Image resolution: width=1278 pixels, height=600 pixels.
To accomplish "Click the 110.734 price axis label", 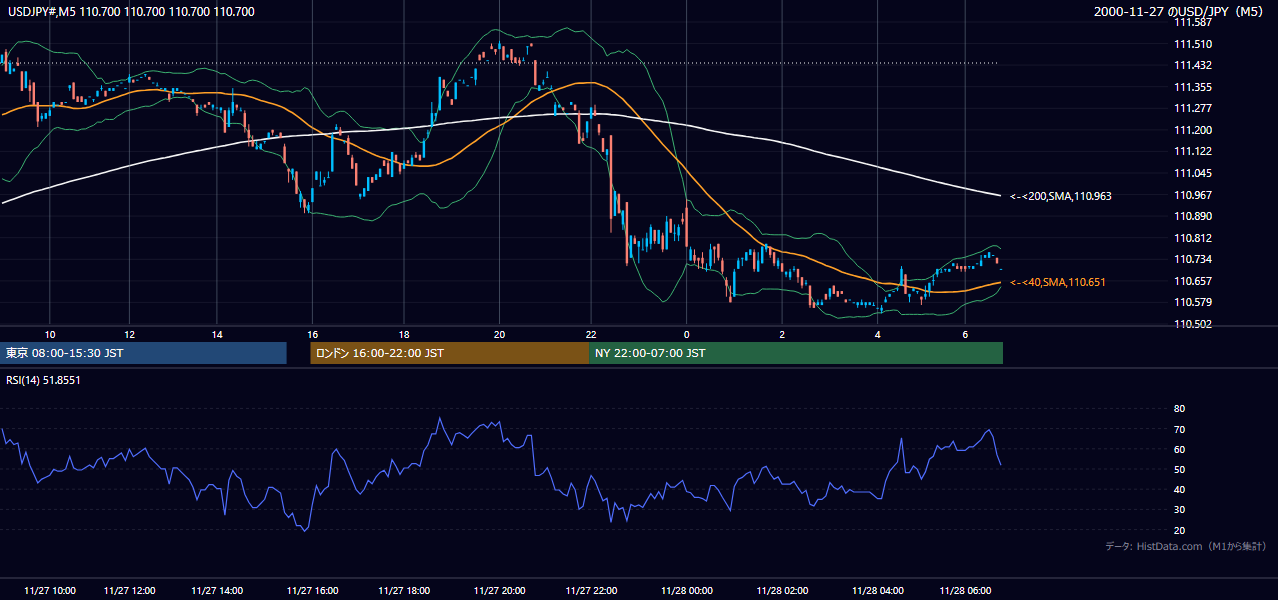I will click(1192, 259).
